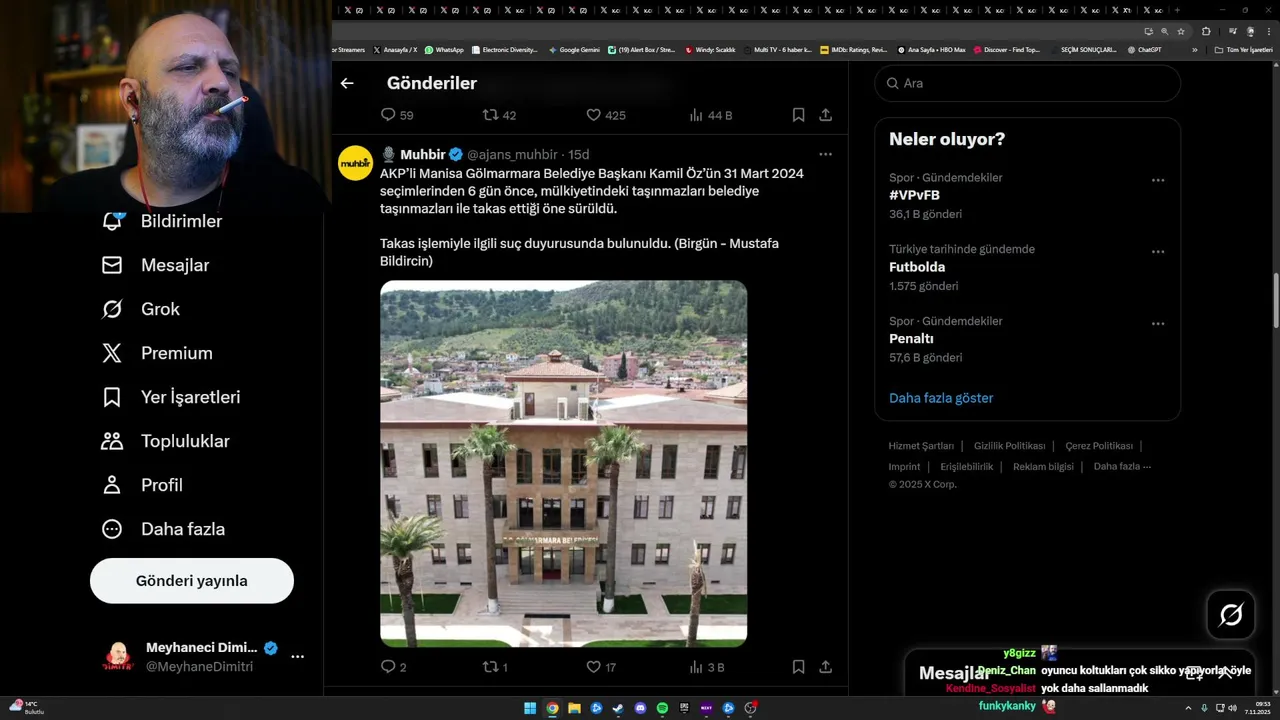This screenshot has height=720, width=1280.
Task: Bookmark this page with the star icon
Action: tap(1181, 31)
